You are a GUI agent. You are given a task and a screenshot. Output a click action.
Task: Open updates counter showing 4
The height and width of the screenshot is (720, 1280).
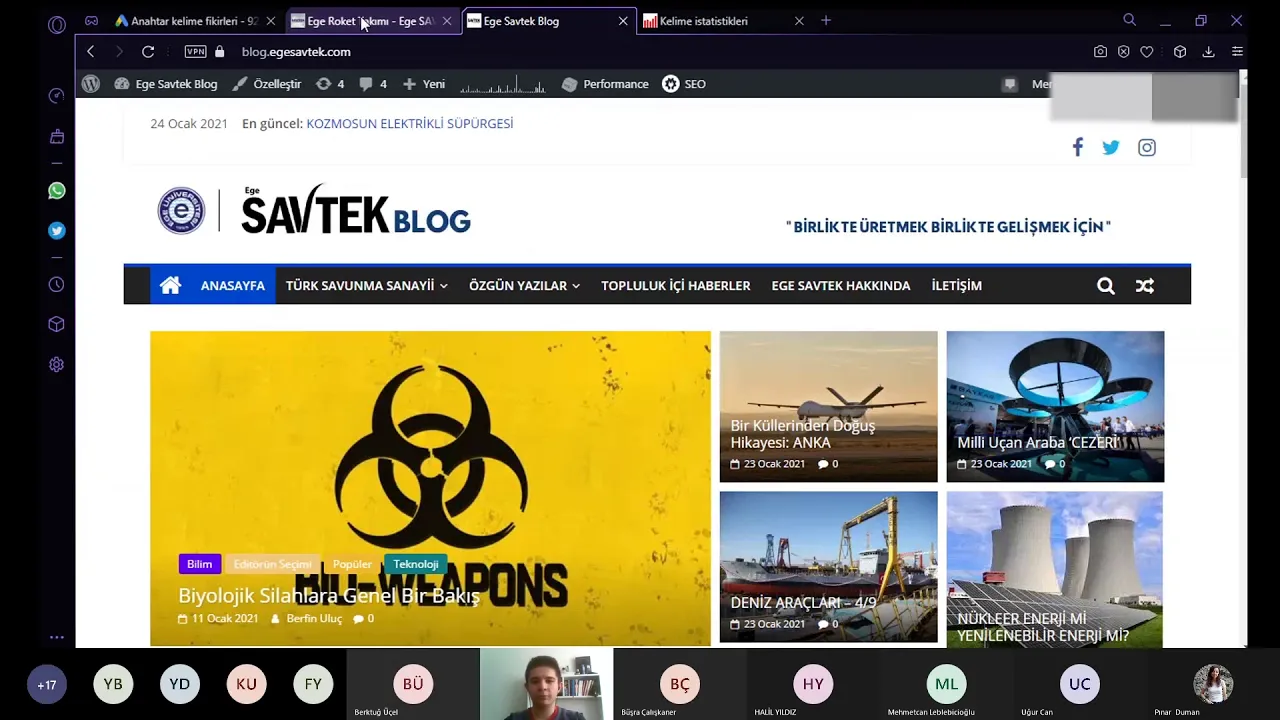click(330, 84)
